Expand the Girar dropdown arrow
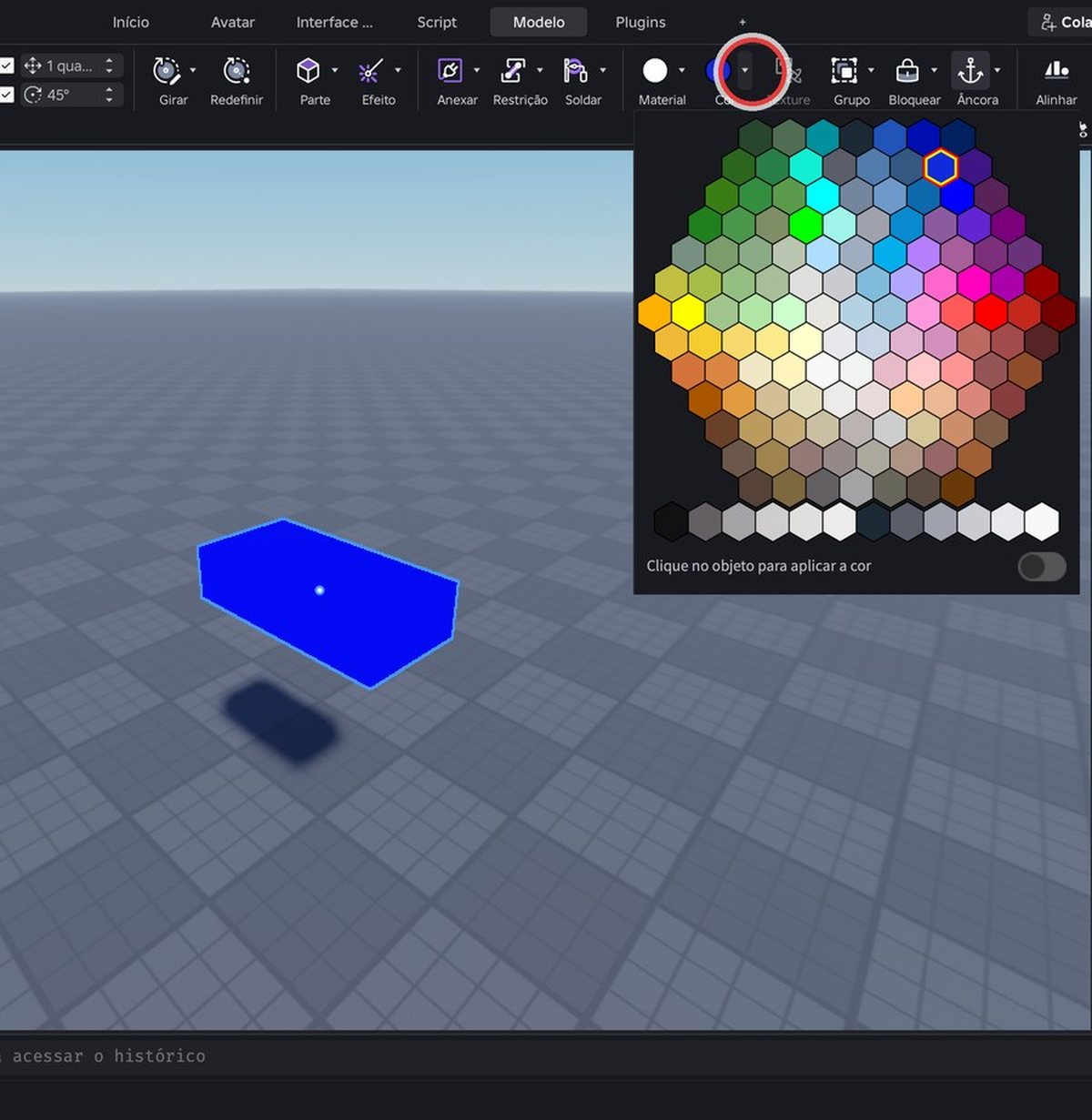Image resolution: width=1092 pixels, height=1120 pixels. (193, 70)
